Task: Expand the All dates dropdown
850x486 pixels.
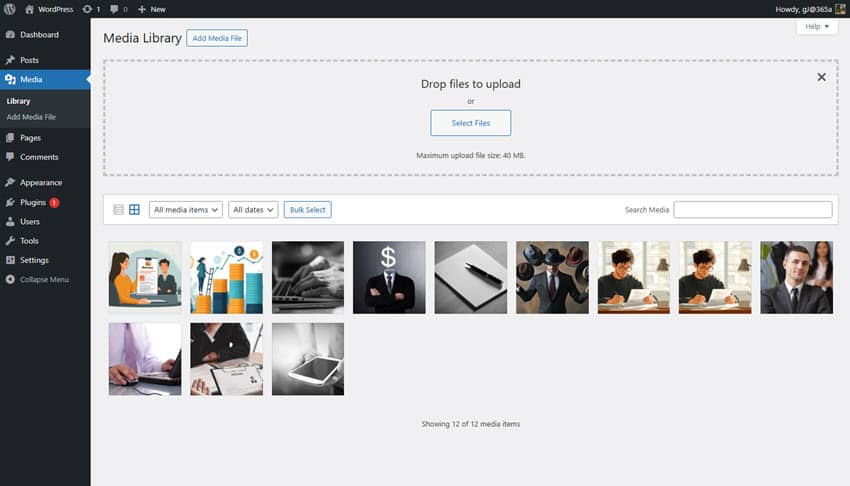Action: (x=253, y=210)
